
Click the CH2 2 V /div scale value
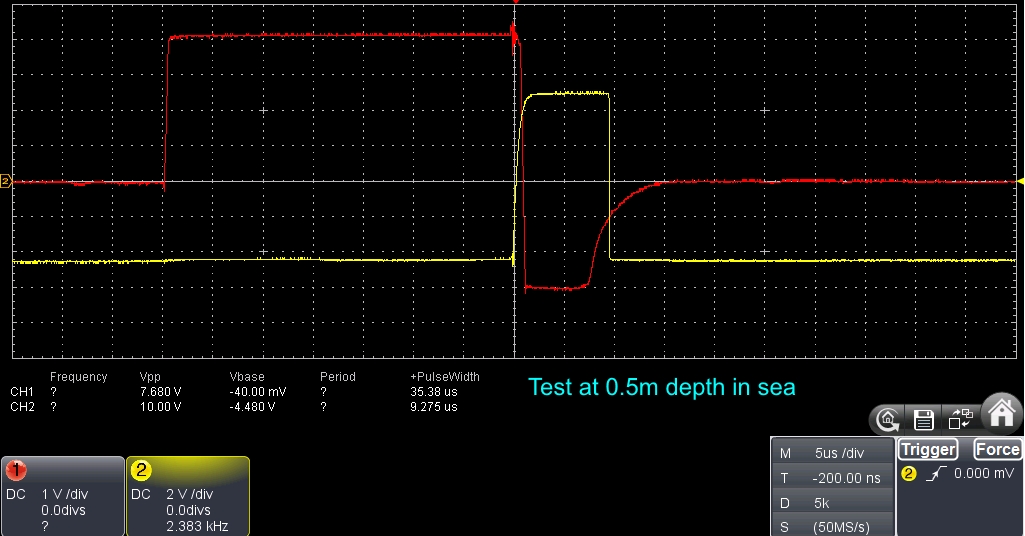(x=190, y=494)
